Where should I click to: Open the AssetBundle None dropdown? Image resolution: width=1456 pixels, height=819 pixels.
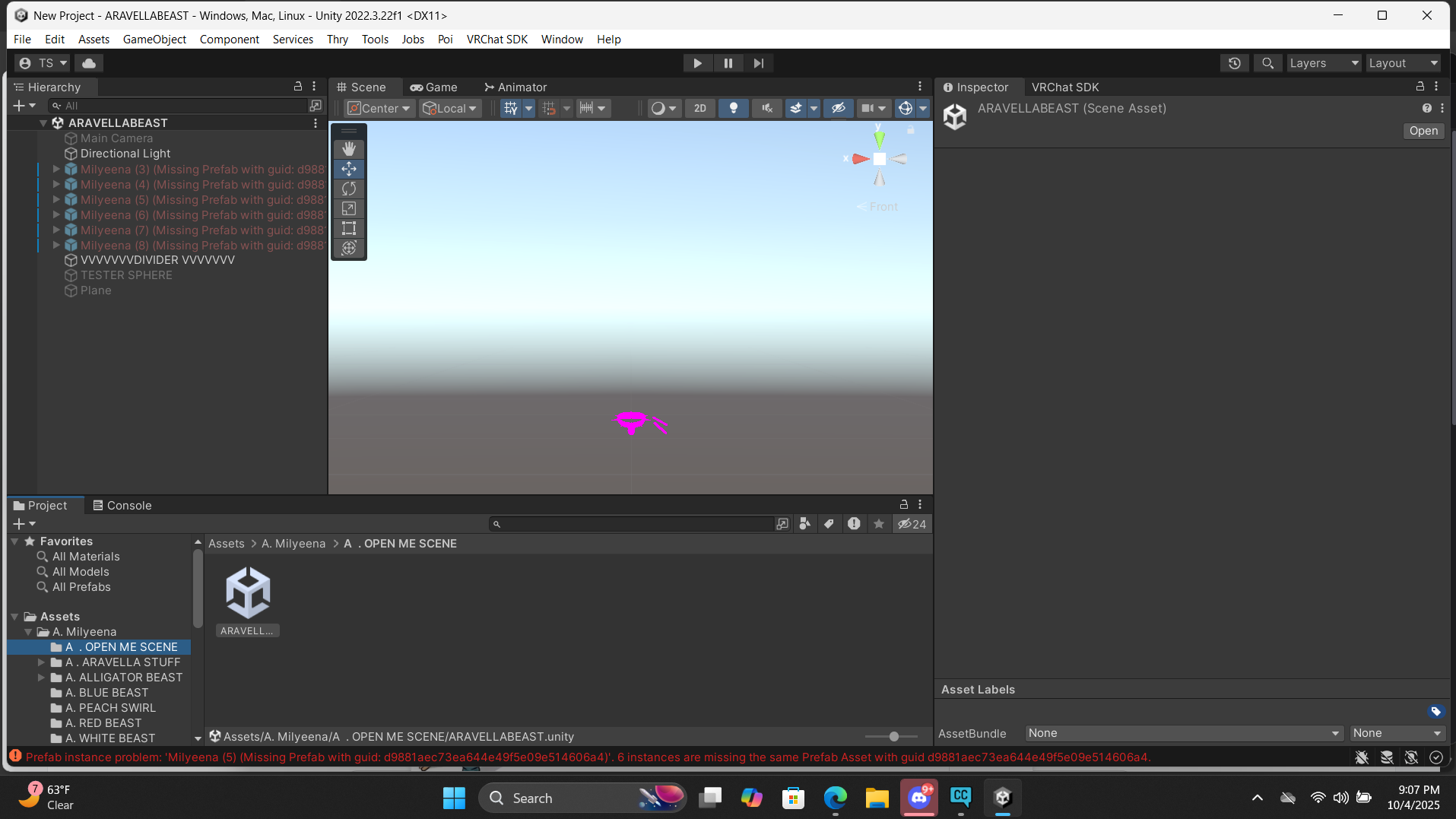(1183, 733)
